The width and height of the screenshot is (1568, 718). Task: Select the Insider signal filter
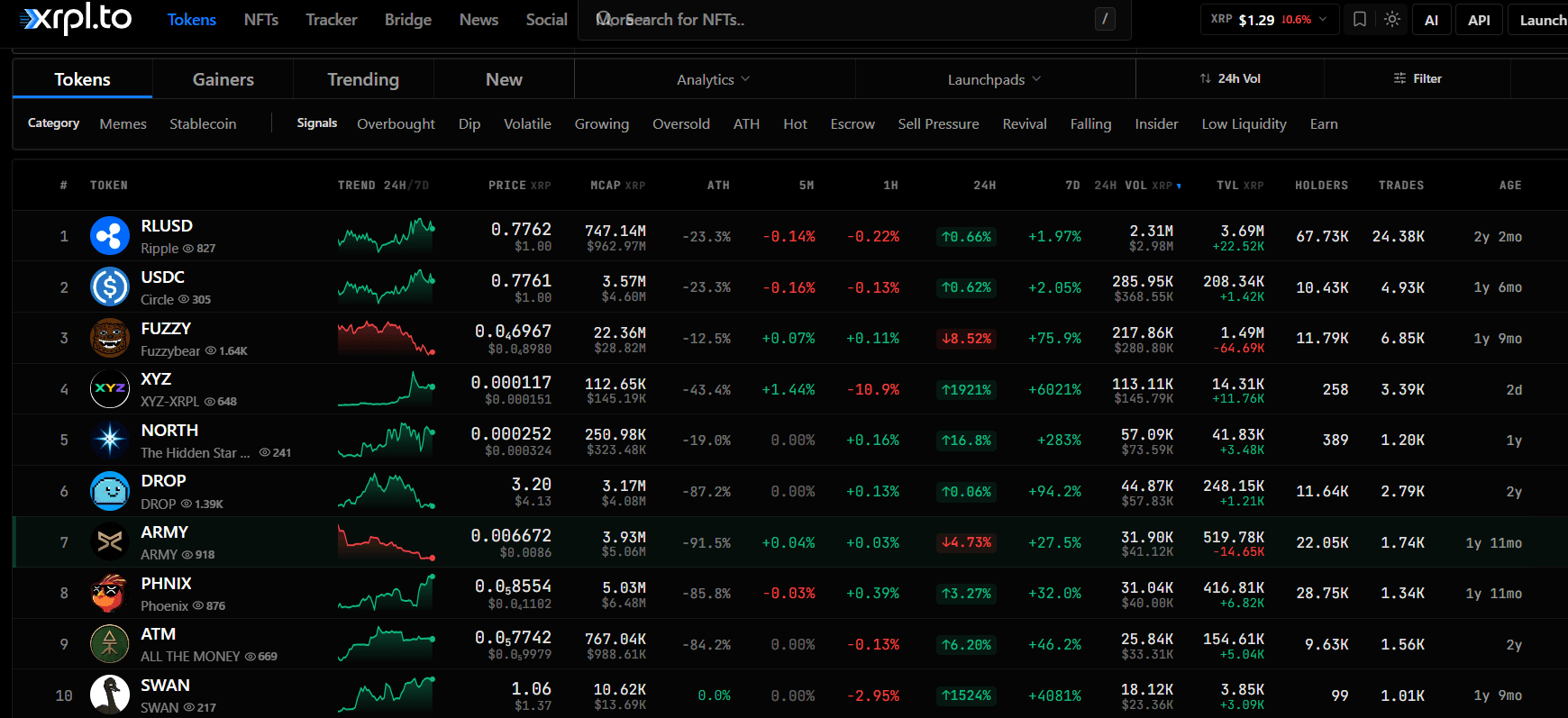(1156, 123)
